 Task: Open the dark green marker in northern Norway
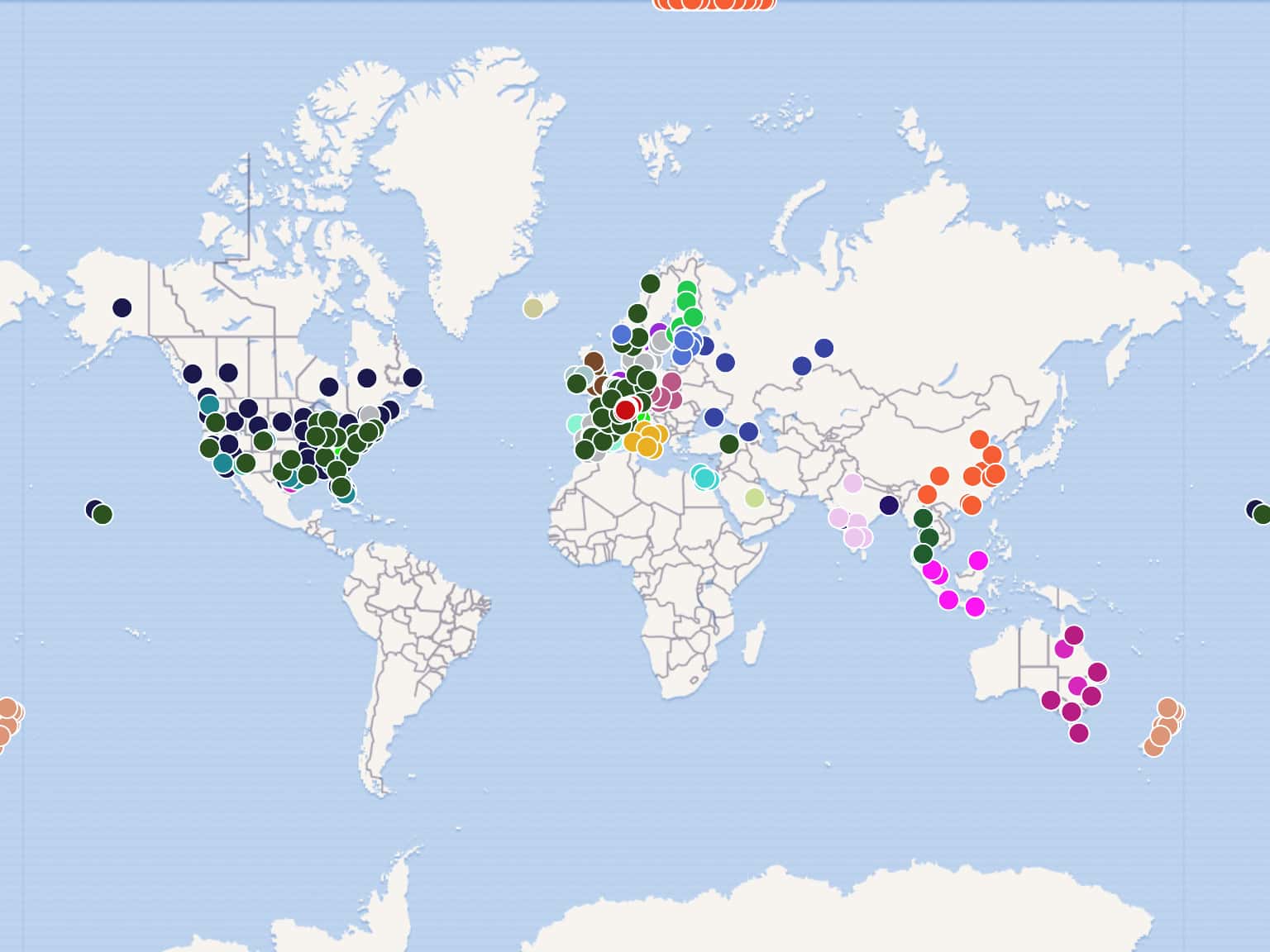[650, 283]
